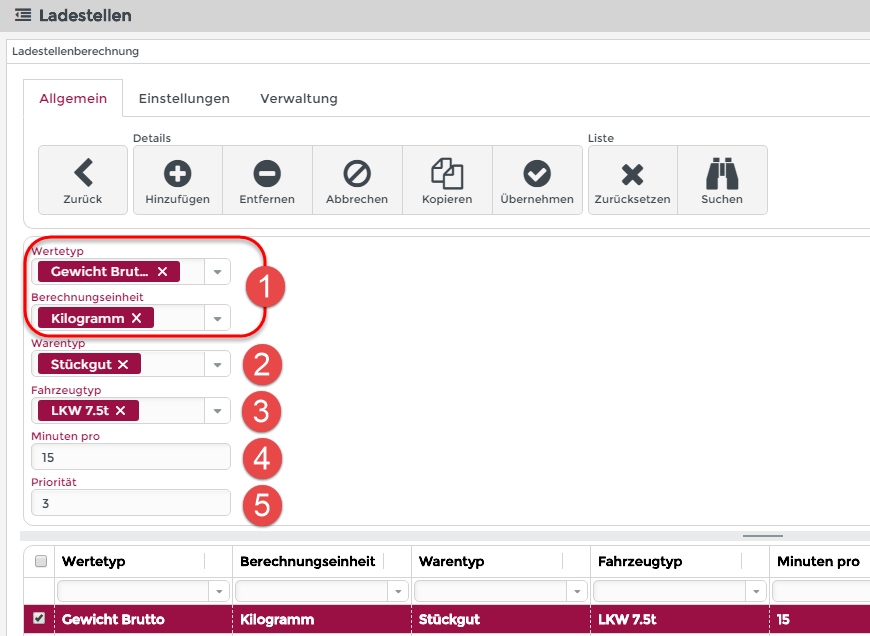Sort by the Berechnungseinheit column header
This screenshot has height=636, width=870.
pos(308,562)
